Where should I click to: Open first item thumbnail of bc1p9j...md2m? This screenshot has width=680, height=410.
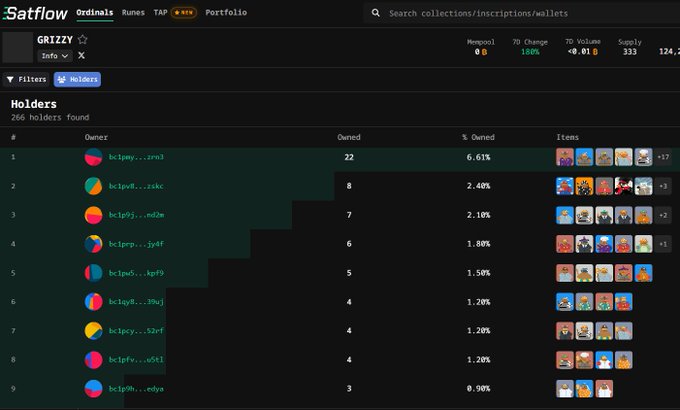pos(565,215)
